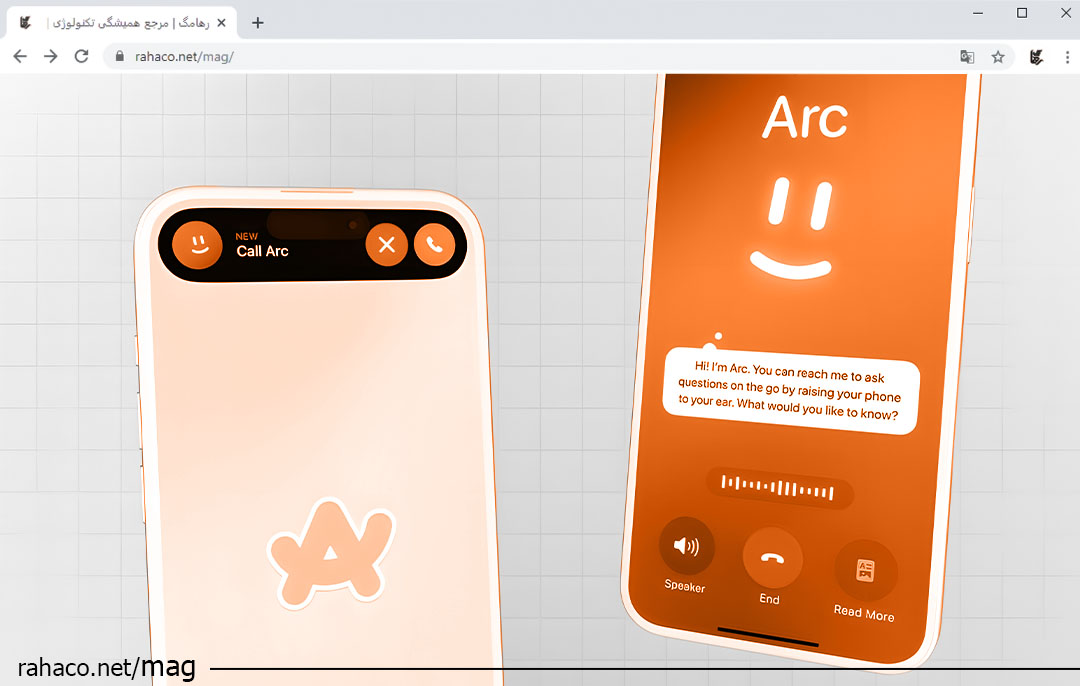
Task: Open the translate page icon
Action: (x=967, y=57)
